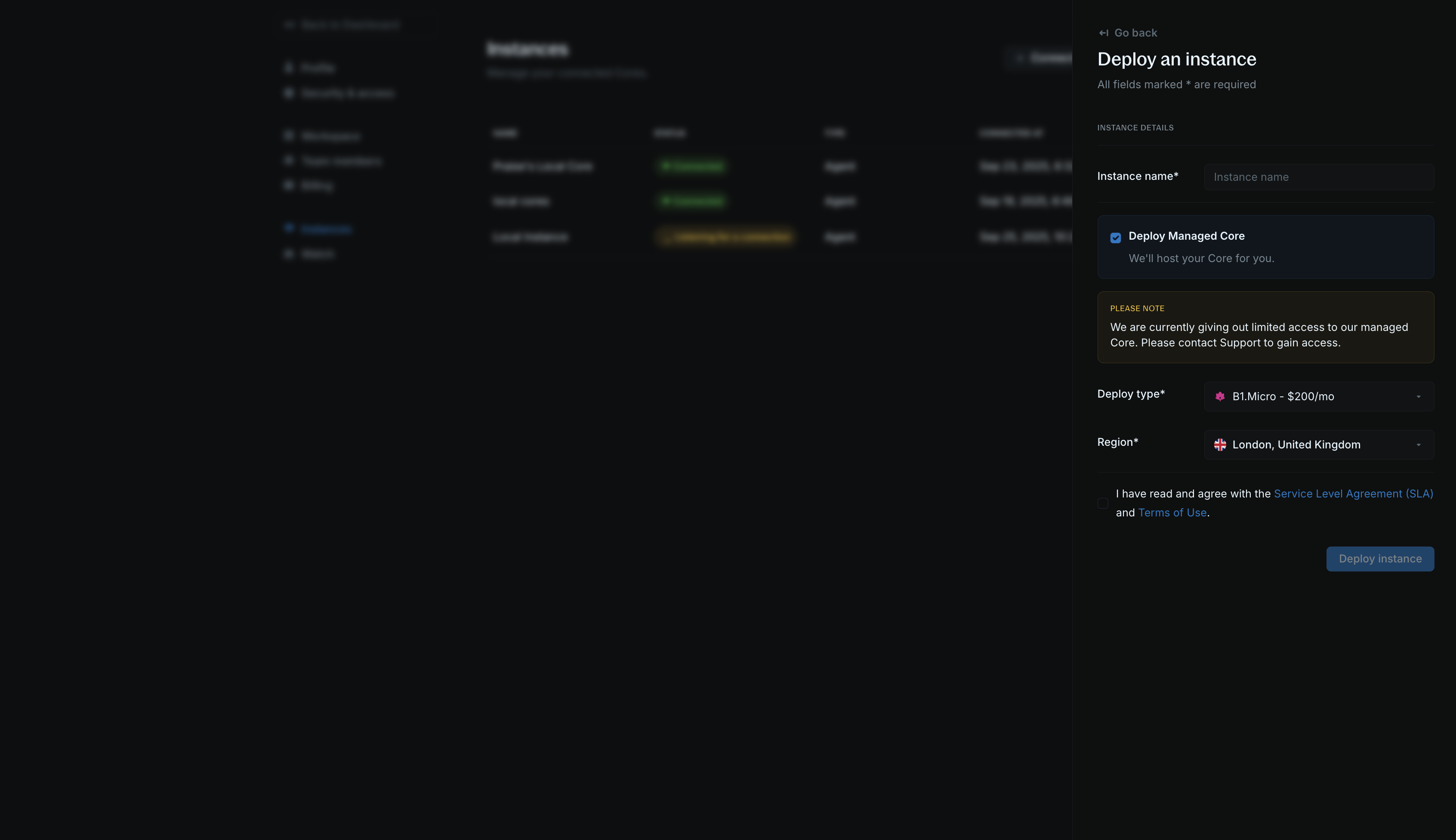The image size is (1456, 840).
Task: Open the Deploy type dropdown
Action: [1319, 396]
